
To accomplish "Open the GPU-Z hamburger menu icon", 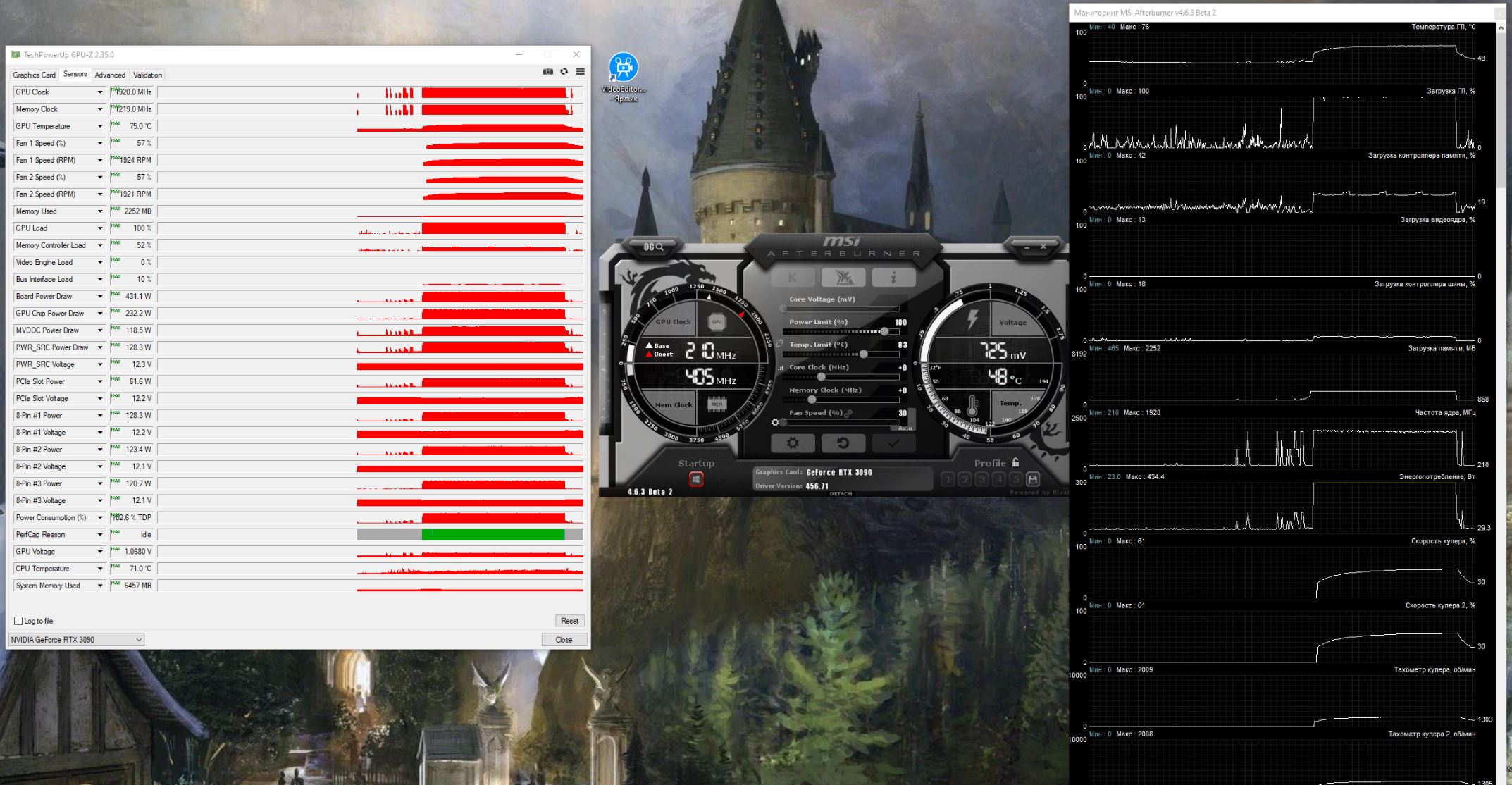I will pyautogui.click(x=580, y=72).
